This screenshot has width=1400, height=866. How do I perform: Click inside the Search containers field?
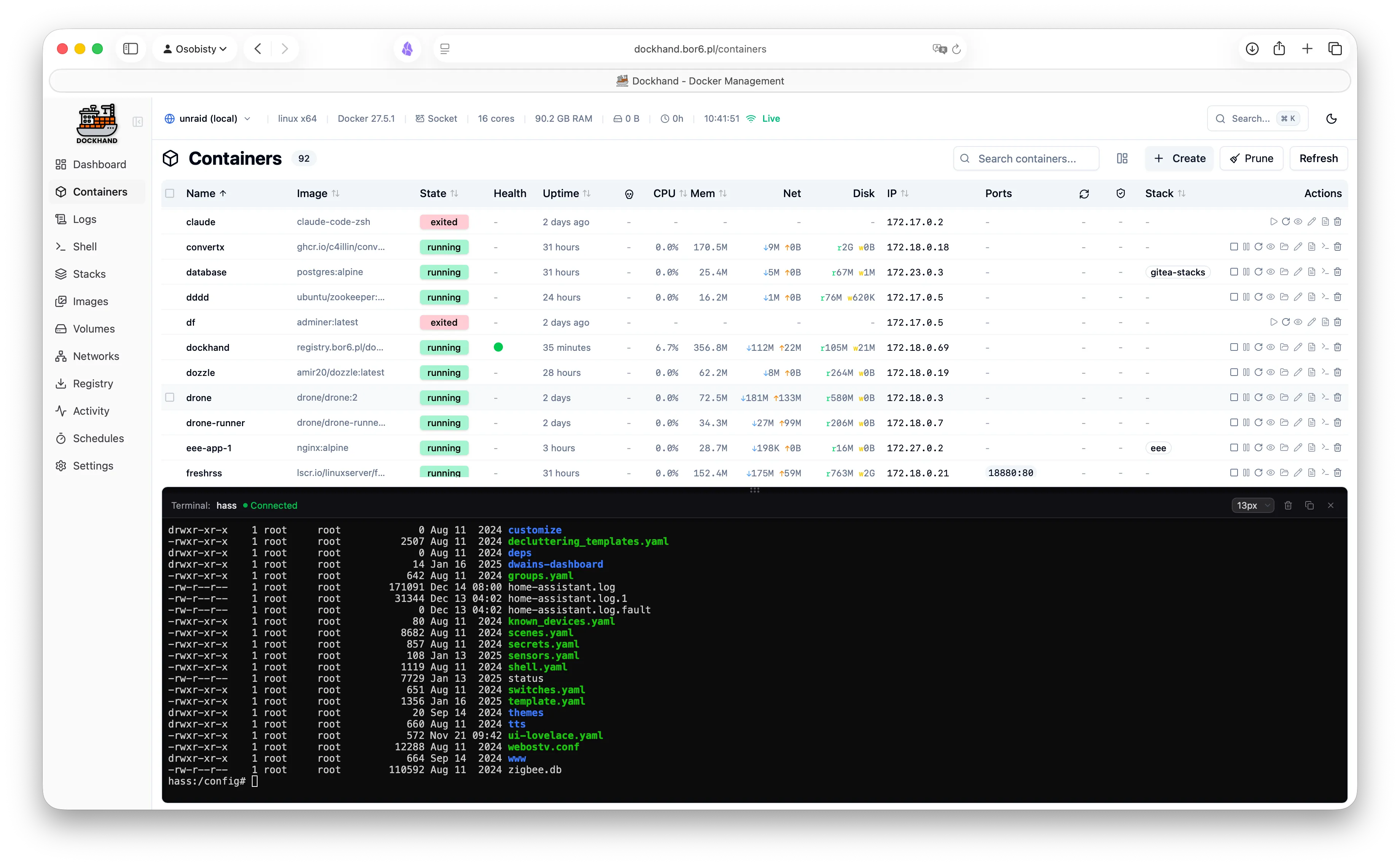pyautogui.click(x=1027, y=158)
